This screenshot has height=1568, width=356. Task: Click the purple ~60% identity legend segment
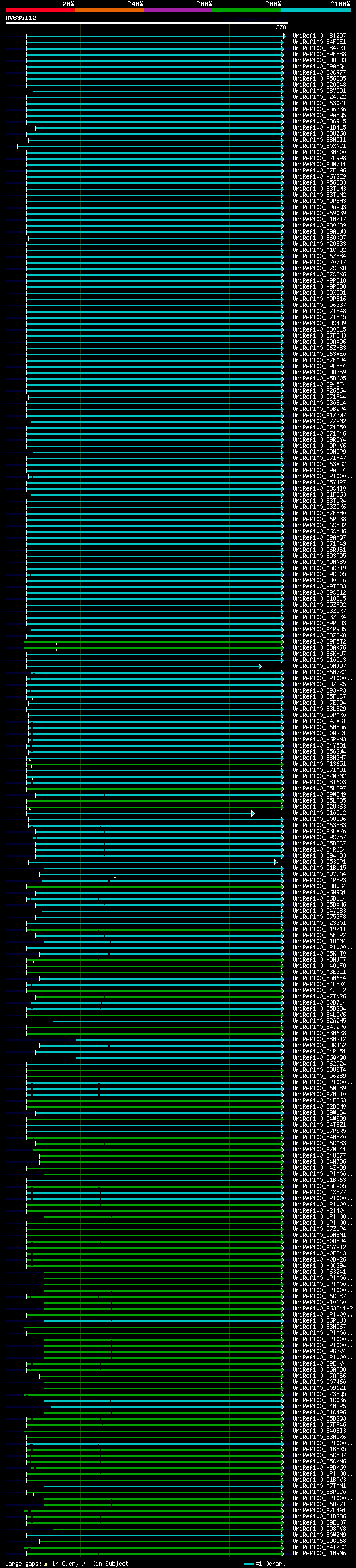(x=177, y=10)
